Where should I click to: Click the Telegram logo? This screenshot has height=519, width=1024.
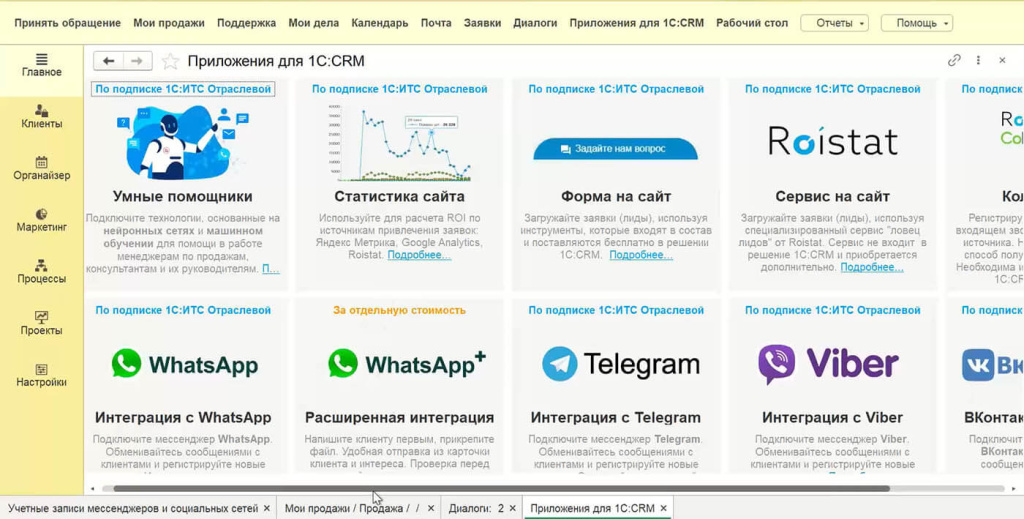(x=620, y=364)
